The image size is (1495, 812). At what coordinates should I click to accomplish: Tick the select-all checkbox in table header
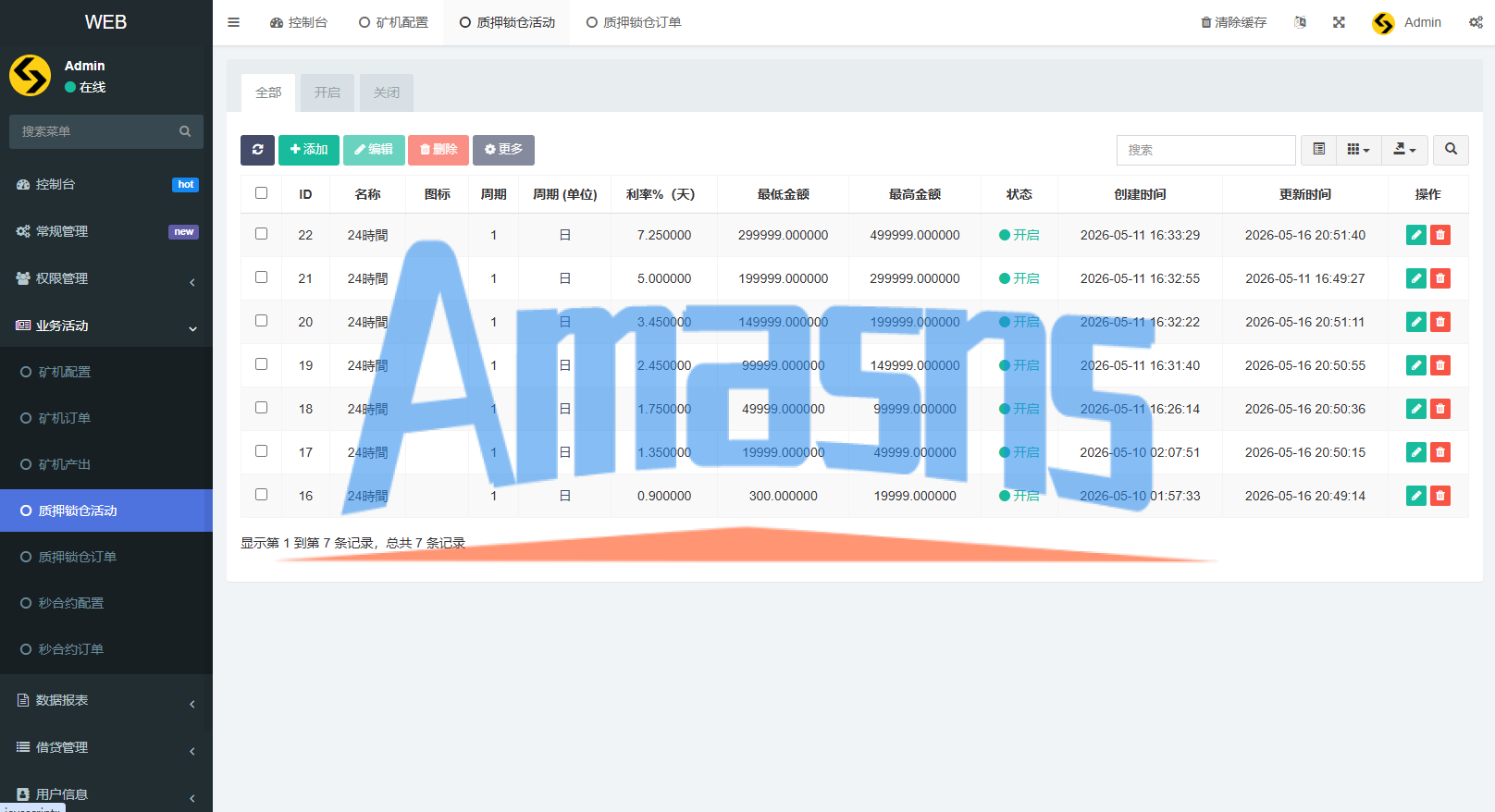click(x=261, y=193)
